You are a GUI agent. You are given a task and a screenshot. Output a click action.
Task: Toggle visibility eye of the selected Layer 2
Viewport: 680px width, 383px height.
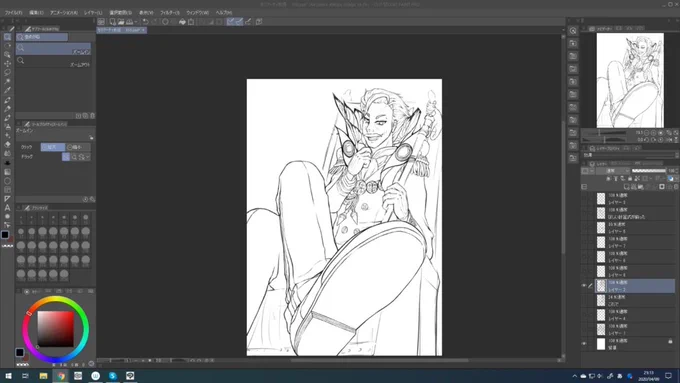tap(584, 285)
